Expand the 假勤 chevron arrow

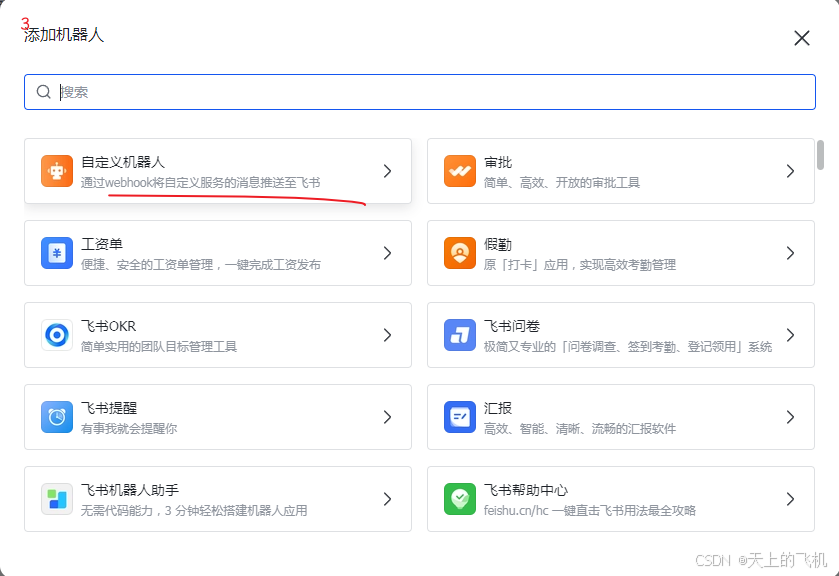(x=790, y=253)
